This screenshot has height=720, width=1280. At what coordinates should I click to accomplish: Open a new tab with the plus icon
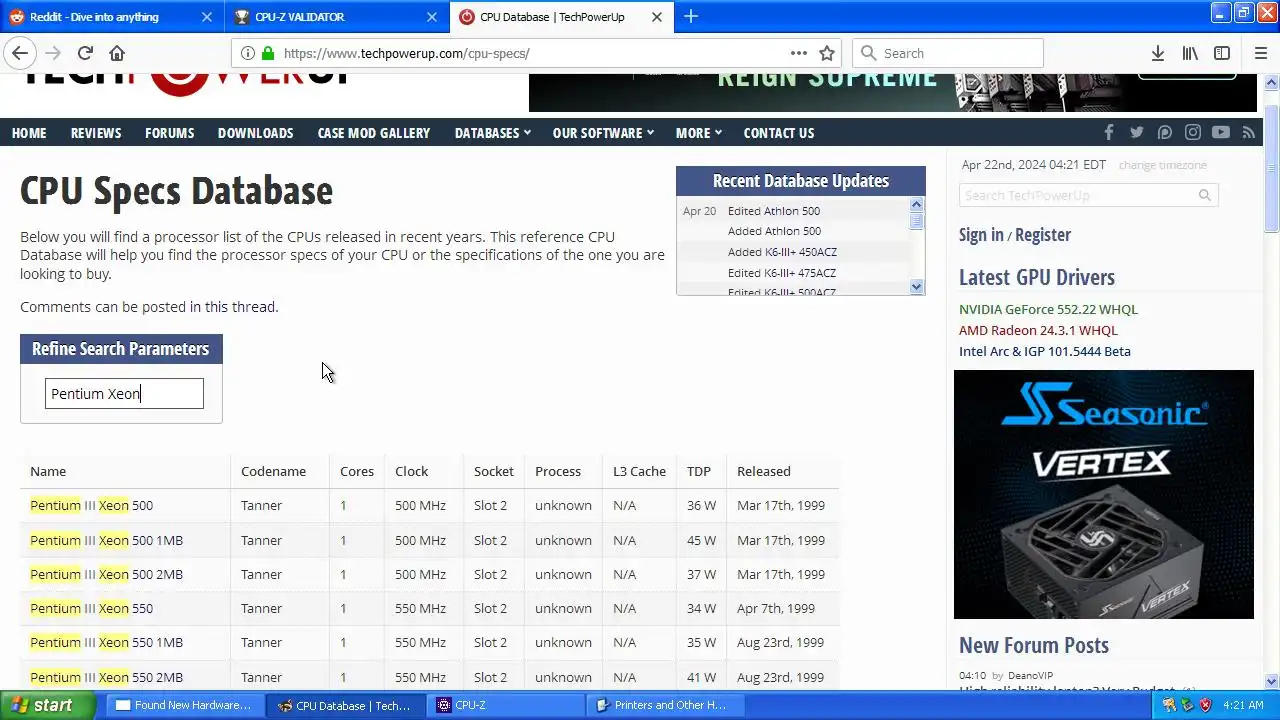click(691, 16)
